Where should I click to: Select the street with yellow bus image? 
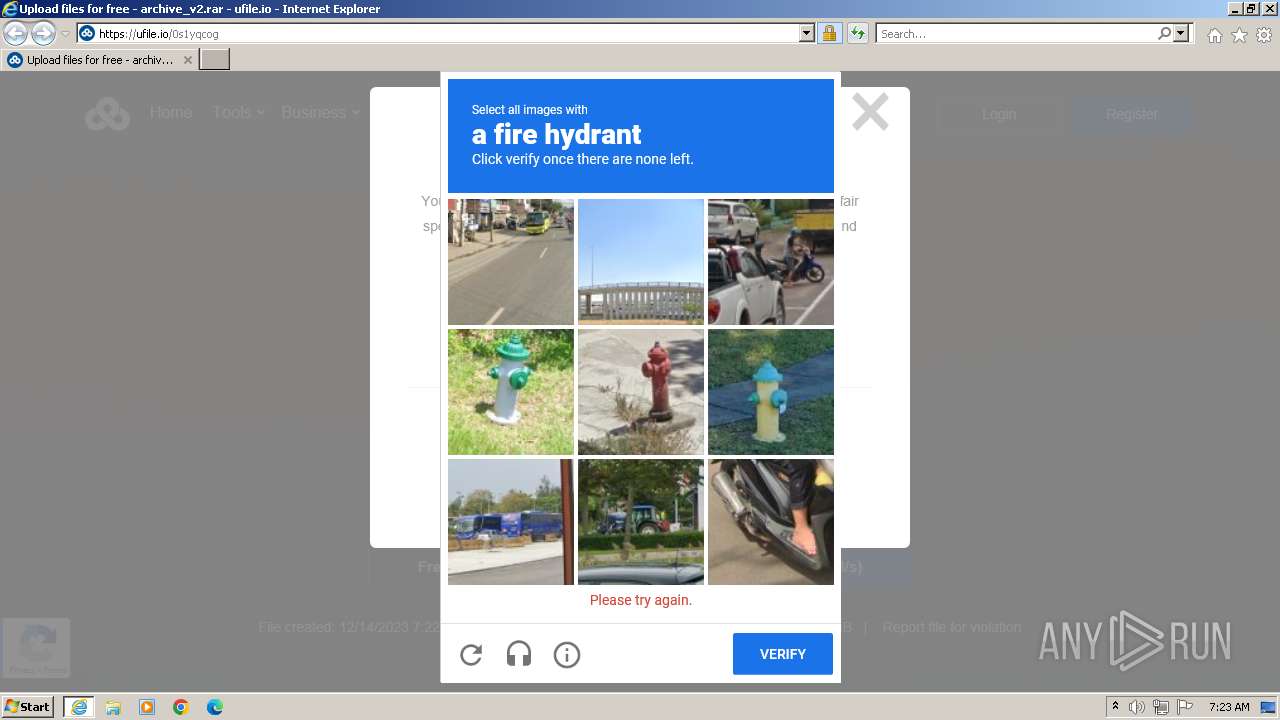(511, 262)
